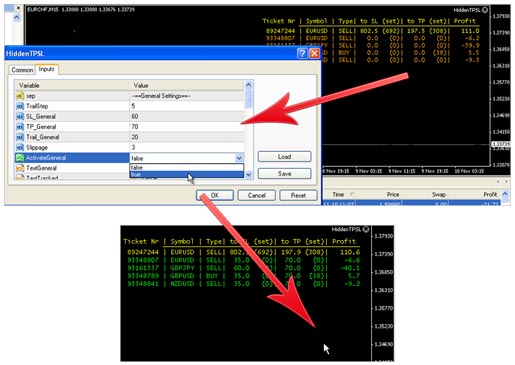Click the small x button at top-left corner
The height and width of the screenshot is (365, 515).
tap(18, 8)
